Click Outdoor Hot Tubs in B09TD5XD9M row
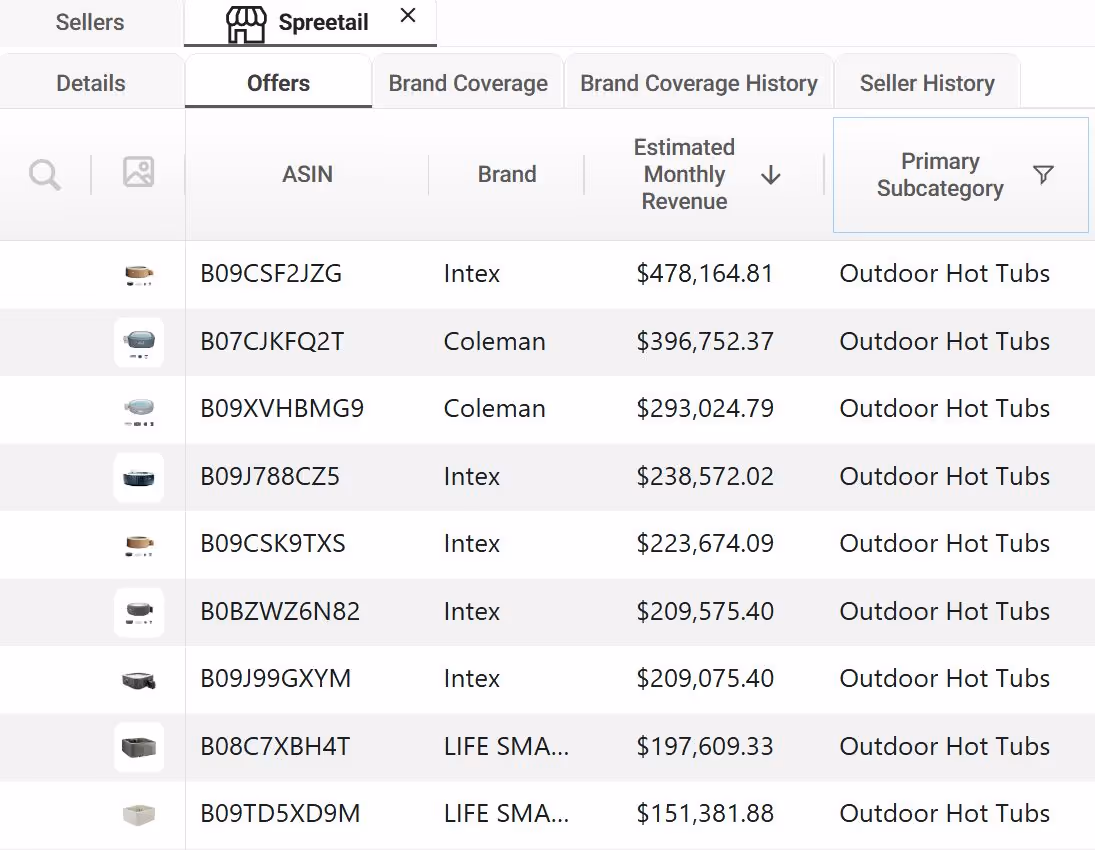The image size is (1095, 850). click(945, 814)
